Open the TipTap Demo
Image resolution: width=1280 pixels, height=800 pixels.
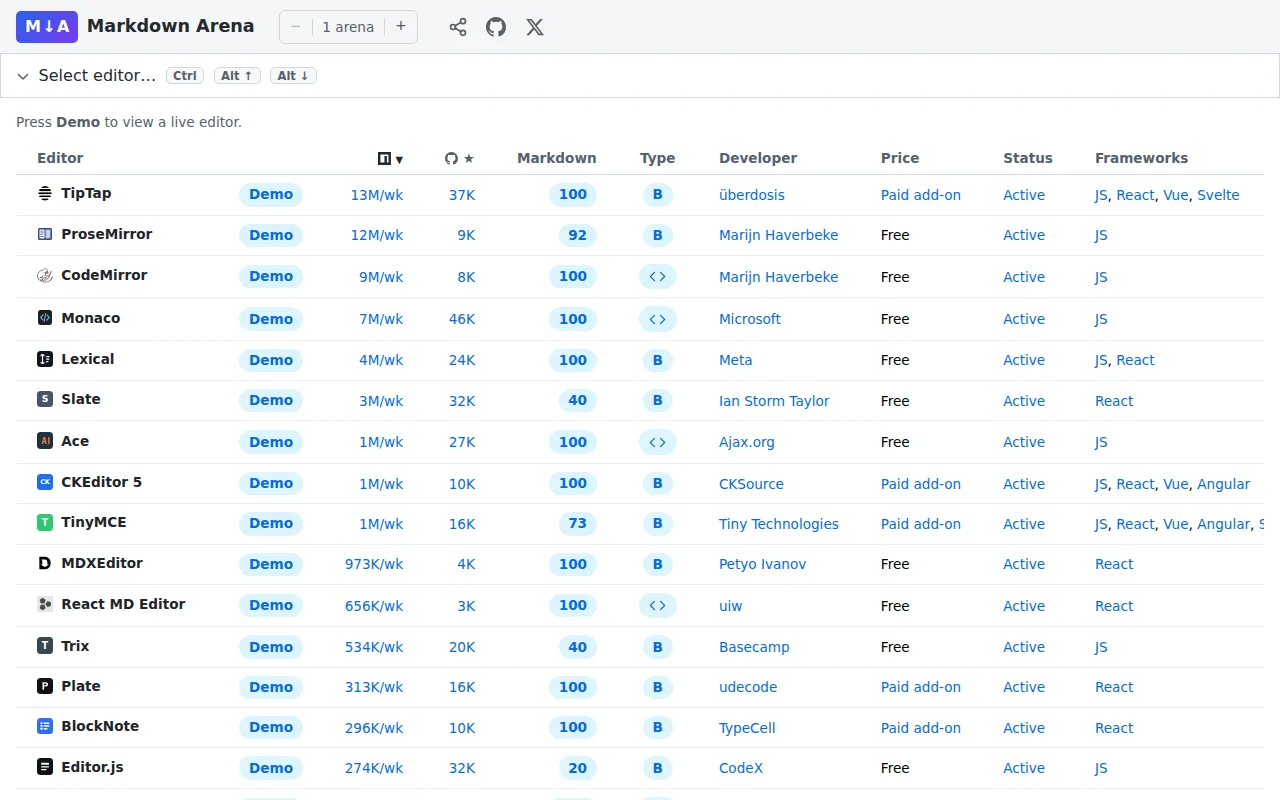coord(271,194)
